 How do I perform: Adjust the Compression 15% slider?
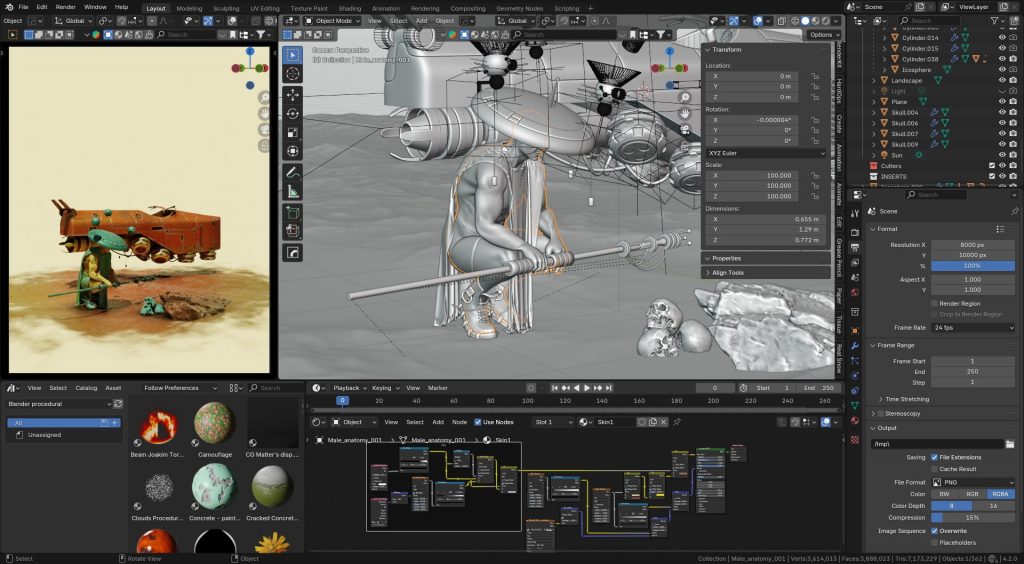[x=973, y=518]
